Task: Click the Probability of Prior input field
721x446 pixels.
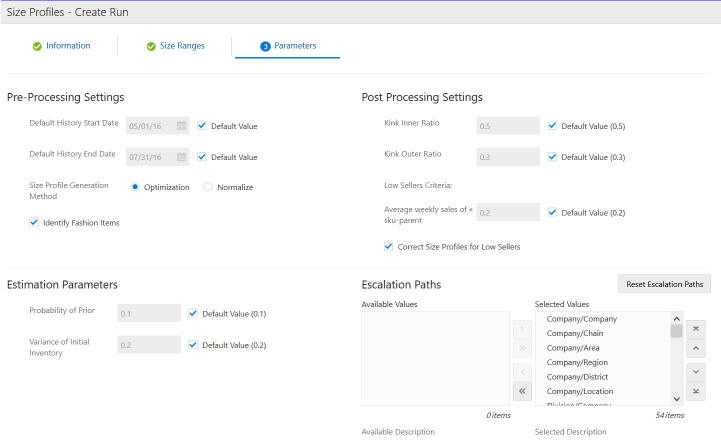Action: 149,313
